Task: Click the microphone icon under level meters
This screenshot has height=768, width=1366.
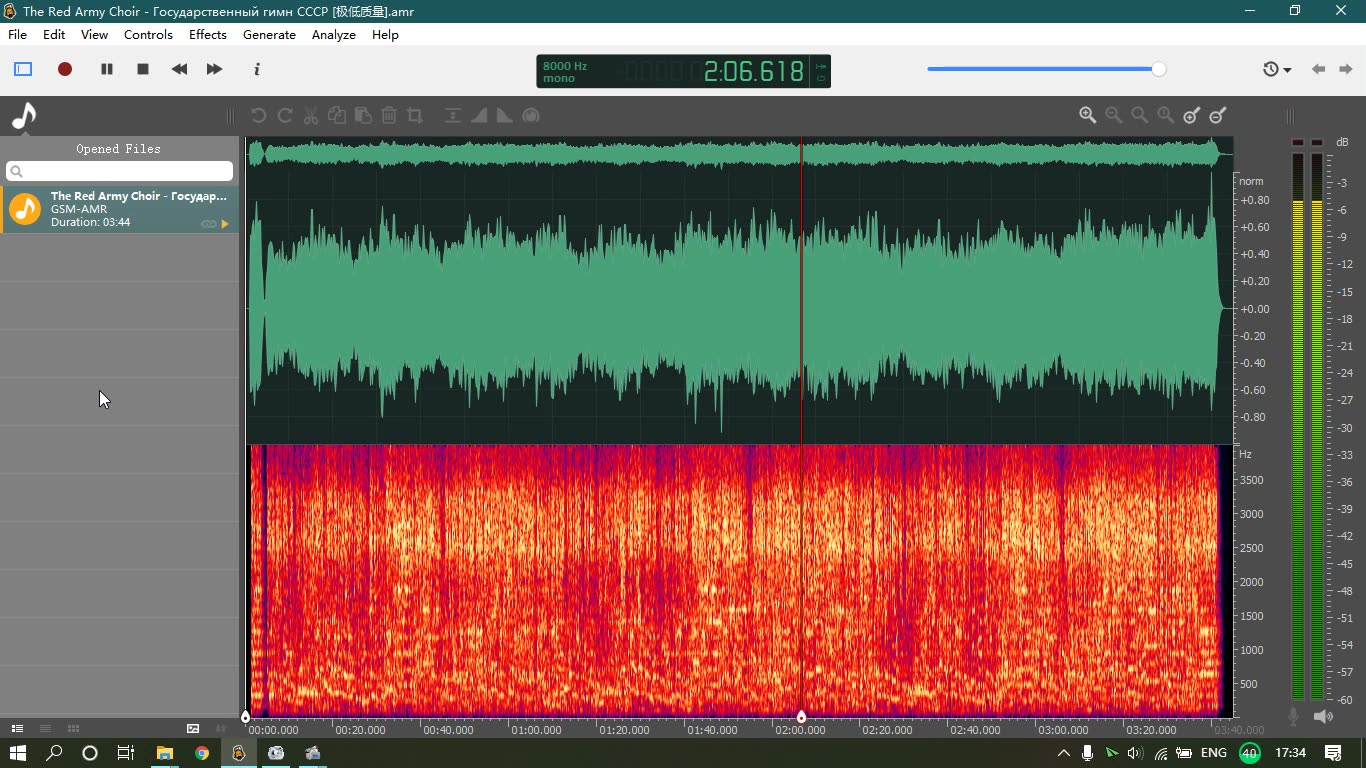Action: [1293, 716]
